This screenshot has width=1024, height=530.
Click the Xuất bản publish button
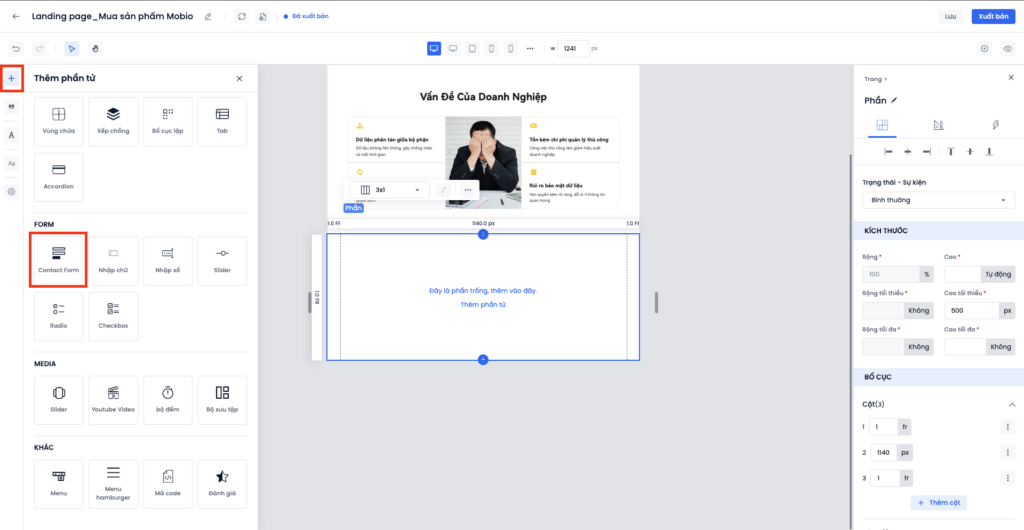tap(993, 16)
